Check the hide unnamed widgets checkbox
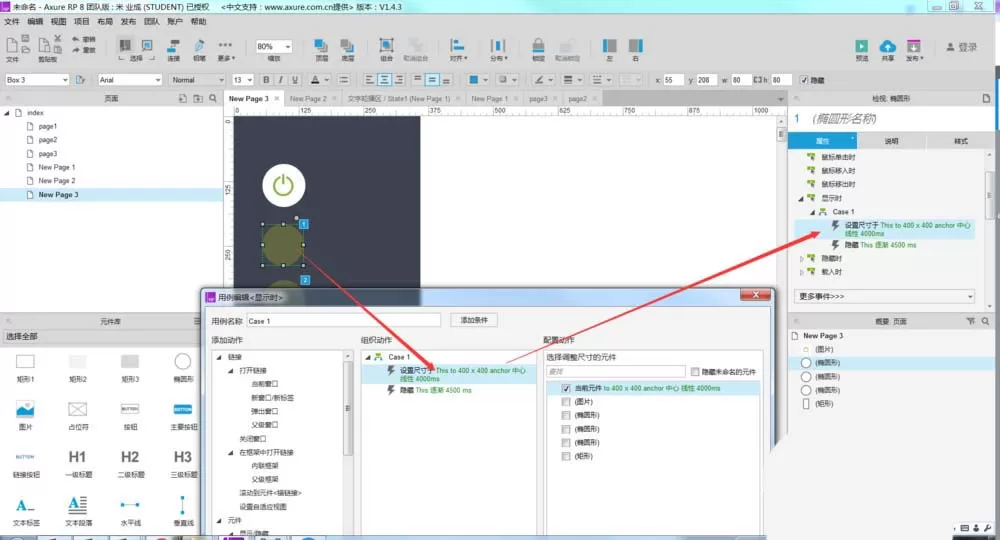The image size is (1000, 540). click(695, 371)
